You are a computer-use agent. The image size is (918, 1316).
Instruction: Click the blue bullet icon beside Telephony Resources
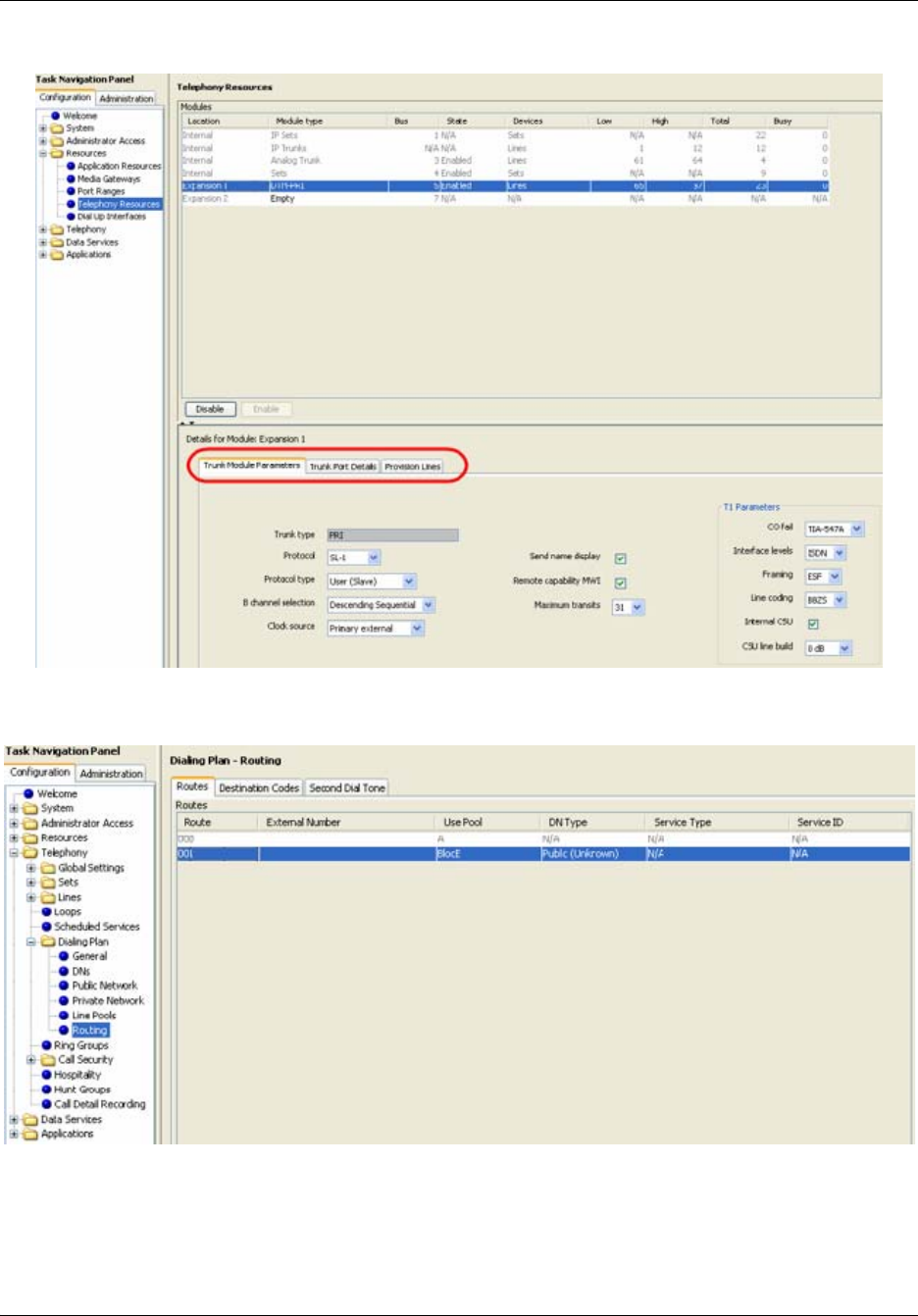[x=71, y=204]
